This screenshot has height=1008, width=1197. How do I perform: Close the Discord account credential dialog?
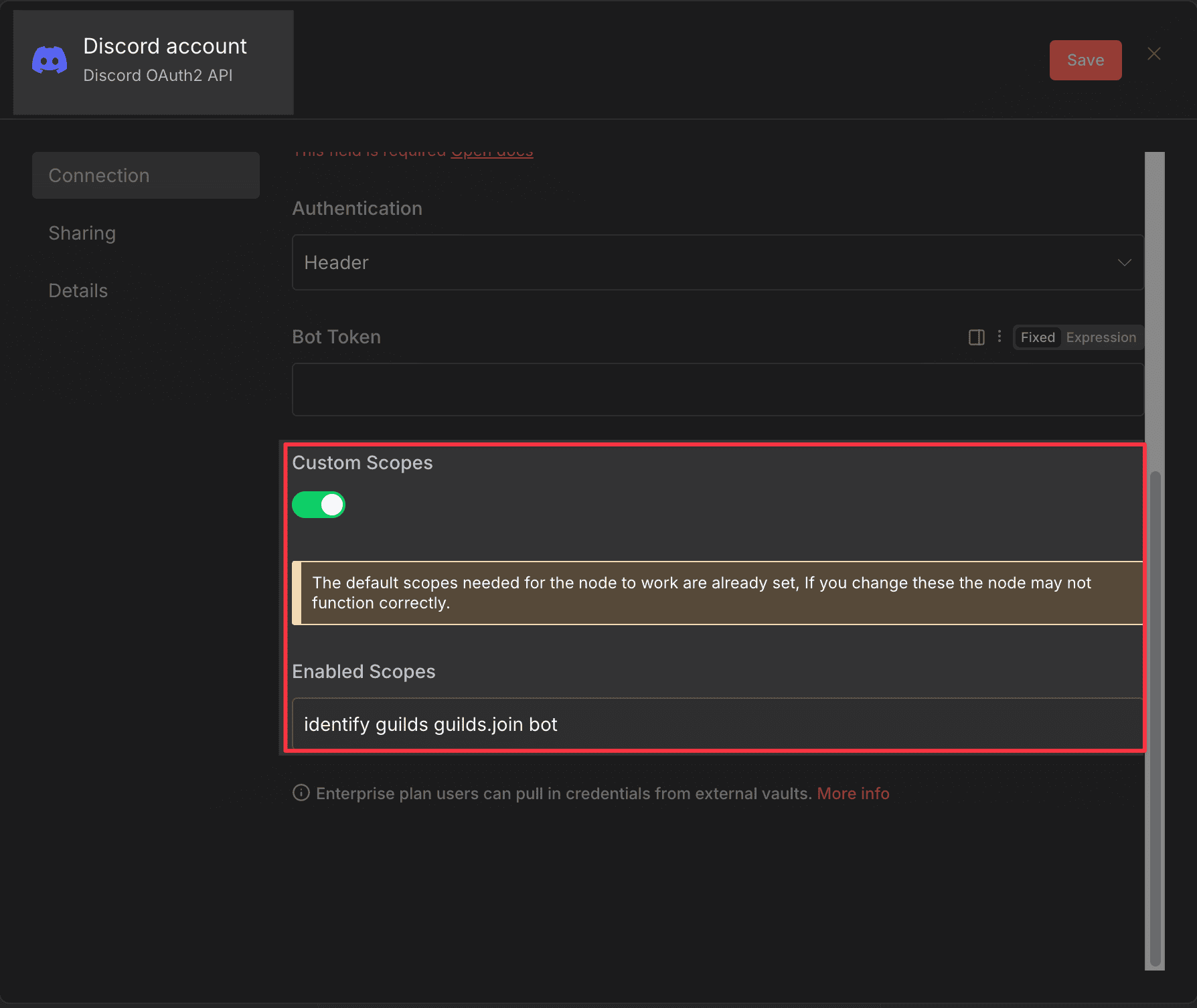[x=1153, y=54]
